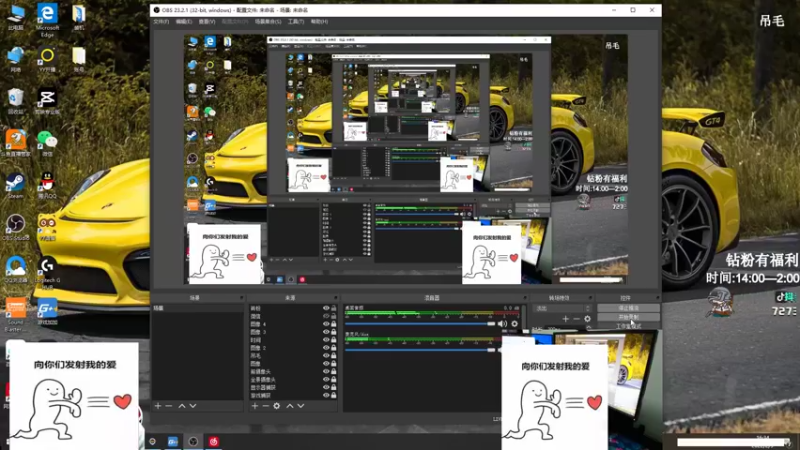
Task: Click the float button on the 混音器 panel header
Action: click(524, 298)
